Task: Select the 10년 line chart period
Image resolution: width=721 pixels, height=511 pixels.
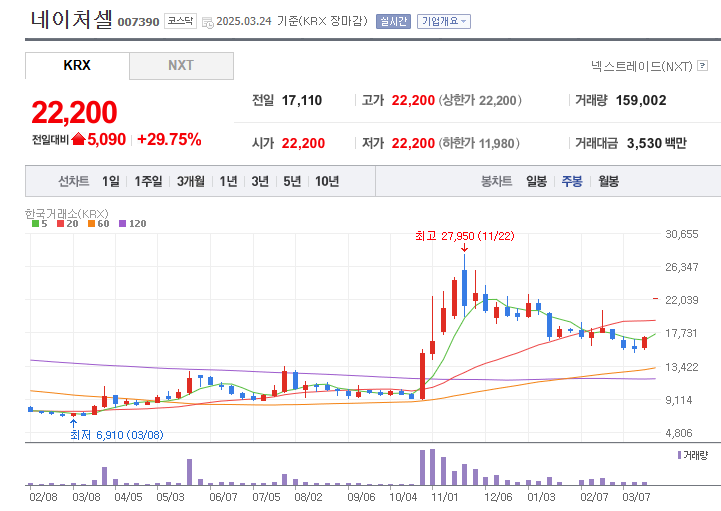Action: coord(327,181)
